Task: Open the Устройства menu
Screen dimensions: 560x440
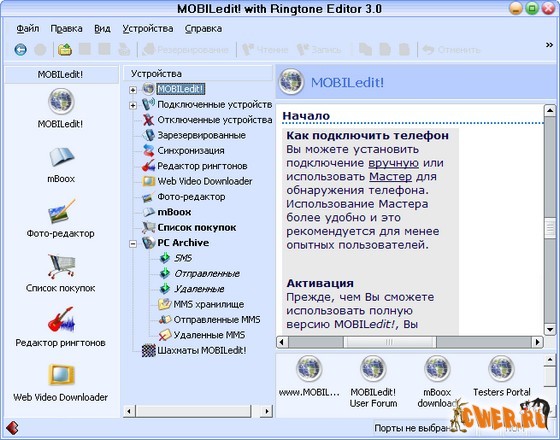Action: click(x=148, y=29)
